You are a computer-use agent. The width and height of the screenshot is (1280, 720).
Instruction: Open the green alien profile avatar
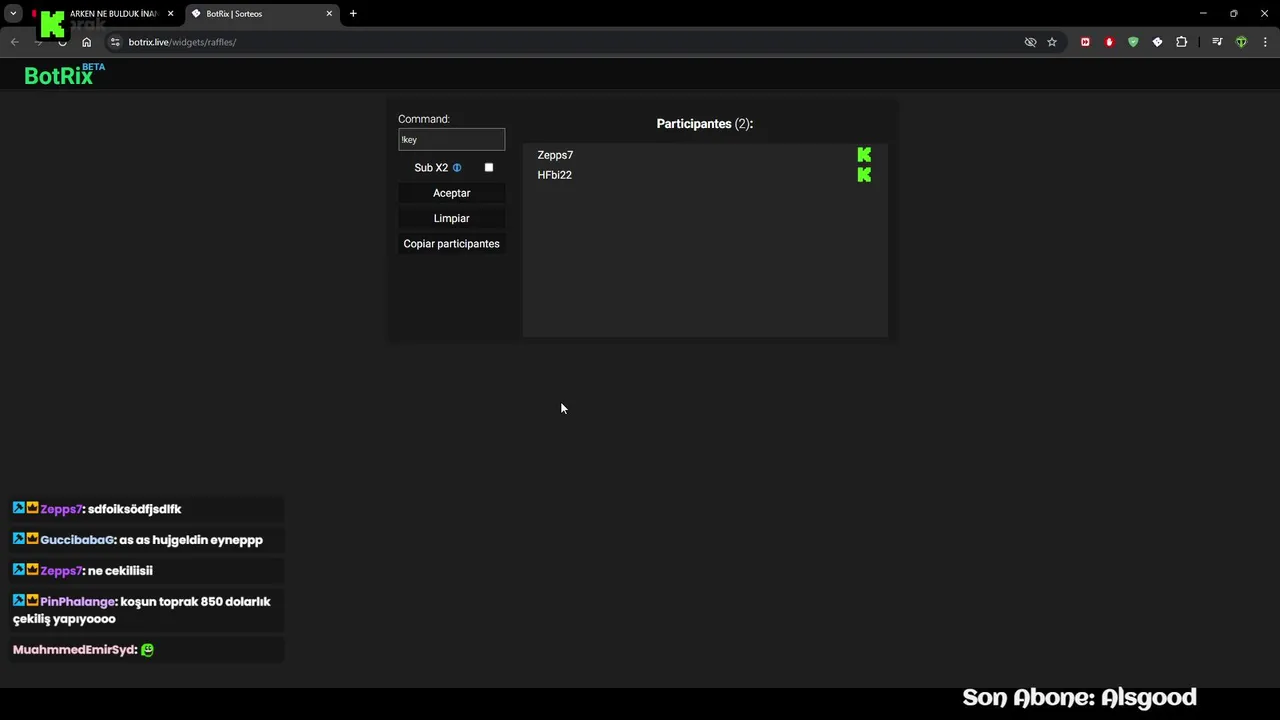[1241, 42]
